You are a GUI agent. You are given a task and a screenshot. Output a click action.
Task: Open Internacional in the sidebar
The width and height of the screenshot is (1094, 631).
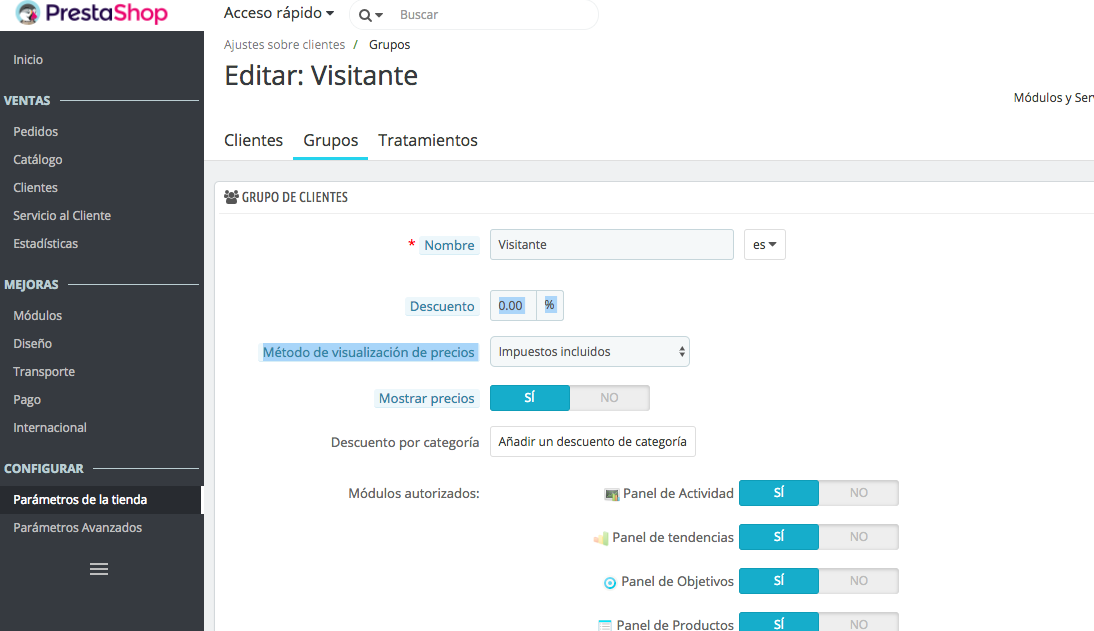50,428
